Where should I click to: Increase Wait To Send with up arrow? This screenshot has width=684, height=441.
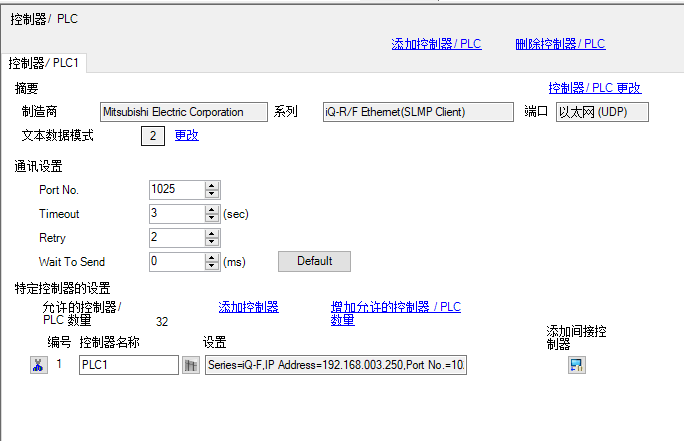pos(211,257)
